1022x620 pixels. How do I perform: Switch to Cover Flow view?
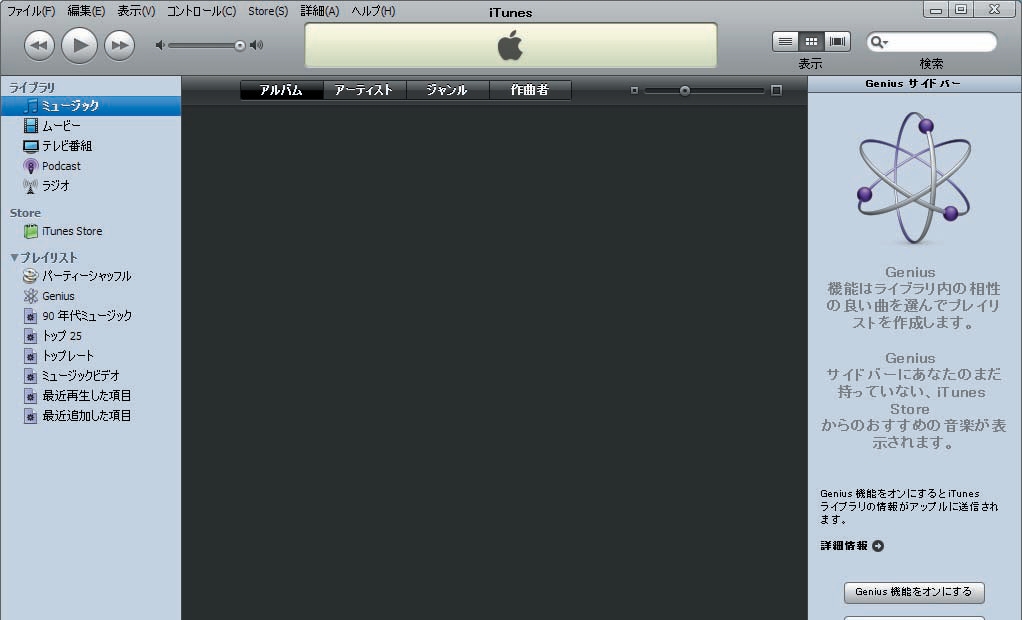coord(838,42)
